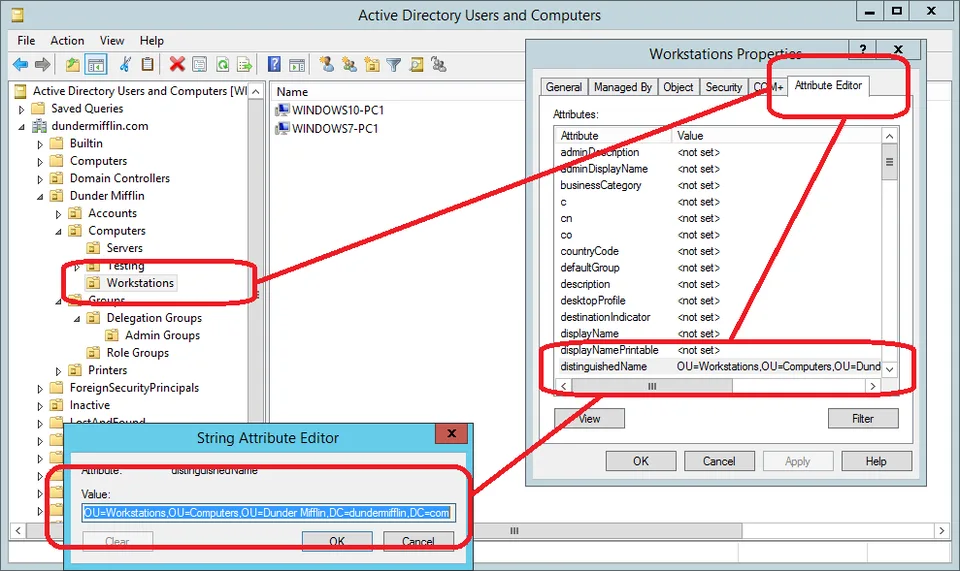Click the Workstations Properties help question-mark button
The width and height of the screenshot is (960, 571).
[x=863, y=49]
